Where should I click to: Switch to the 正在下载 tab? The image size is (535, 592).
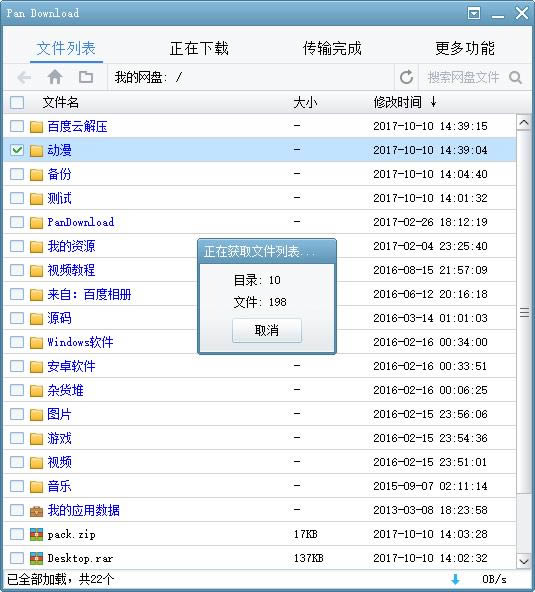[199, 48]
